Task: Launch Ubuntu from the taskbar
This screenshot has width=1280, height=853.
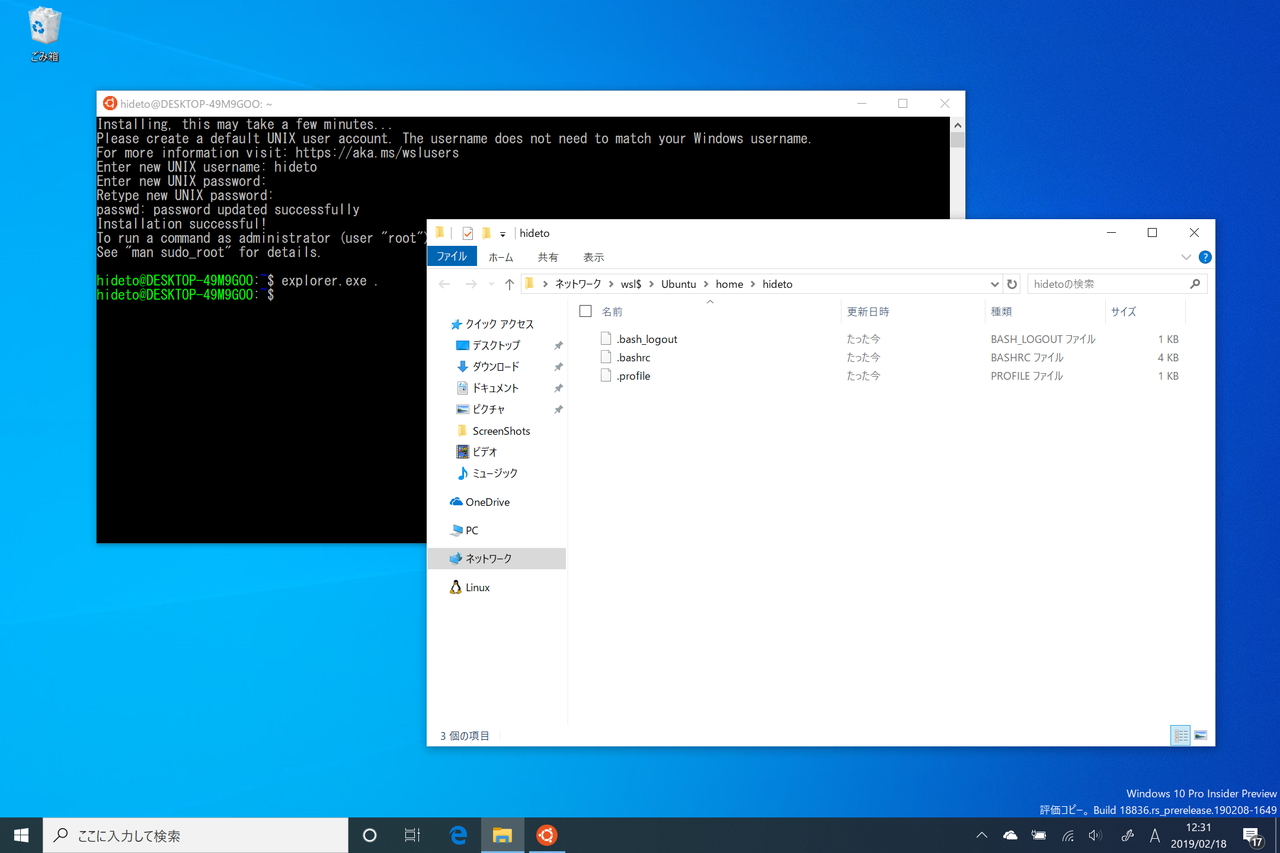Action: [546, 834]
